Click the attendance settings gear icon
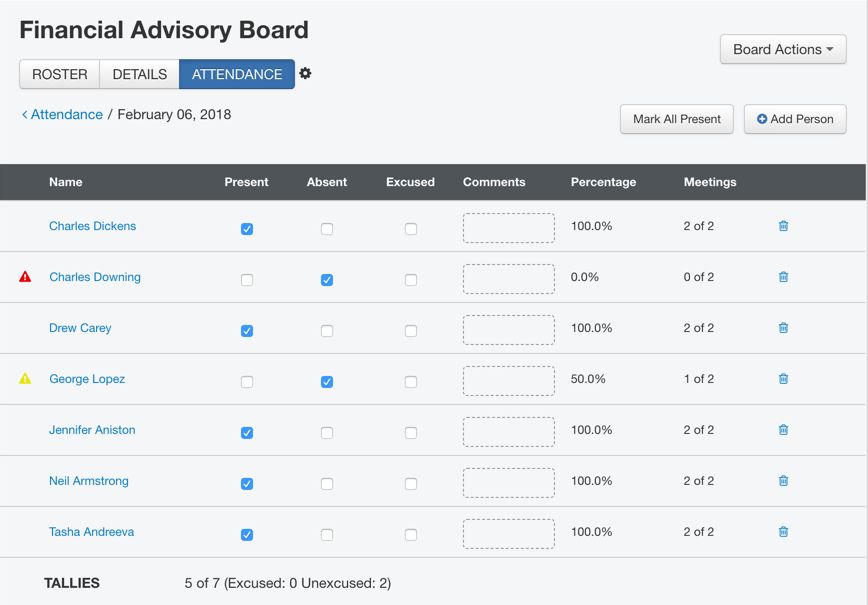Screen dimensions: 868x605 pos(305,74)
